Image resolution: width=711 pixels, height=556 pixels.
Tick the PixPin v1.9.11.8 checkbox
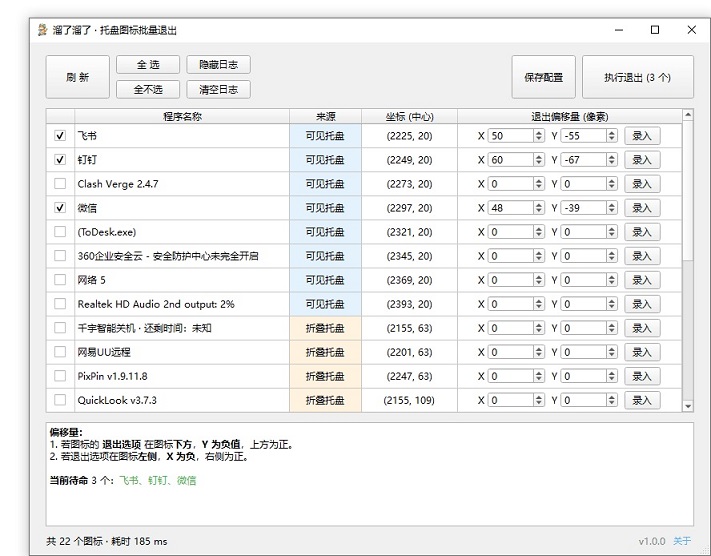[x=60, y=376]
